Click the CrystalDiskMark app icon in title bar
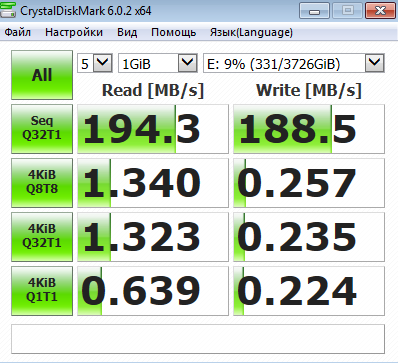Screen dimensions: 398x363 pos(8,10)
